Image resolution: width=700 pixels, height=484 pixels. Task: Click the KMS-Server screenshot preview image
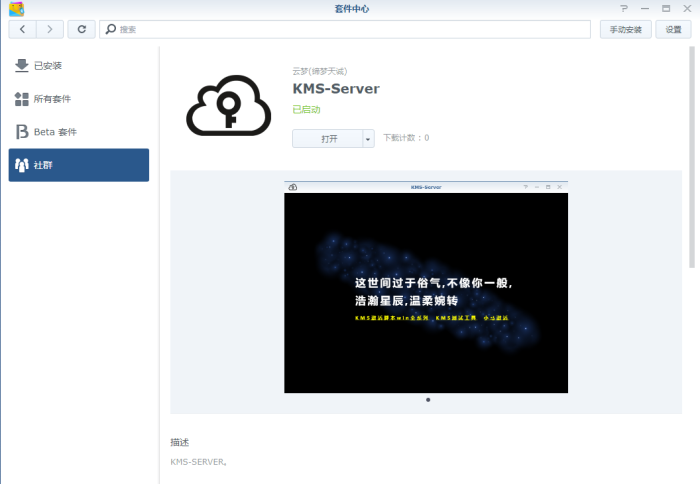(x=426, y=287)
